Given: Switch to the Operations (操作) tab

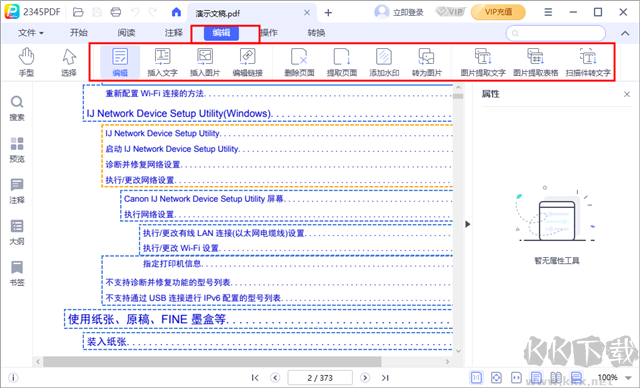Looking at the screenshot, I should click(269, 33).
